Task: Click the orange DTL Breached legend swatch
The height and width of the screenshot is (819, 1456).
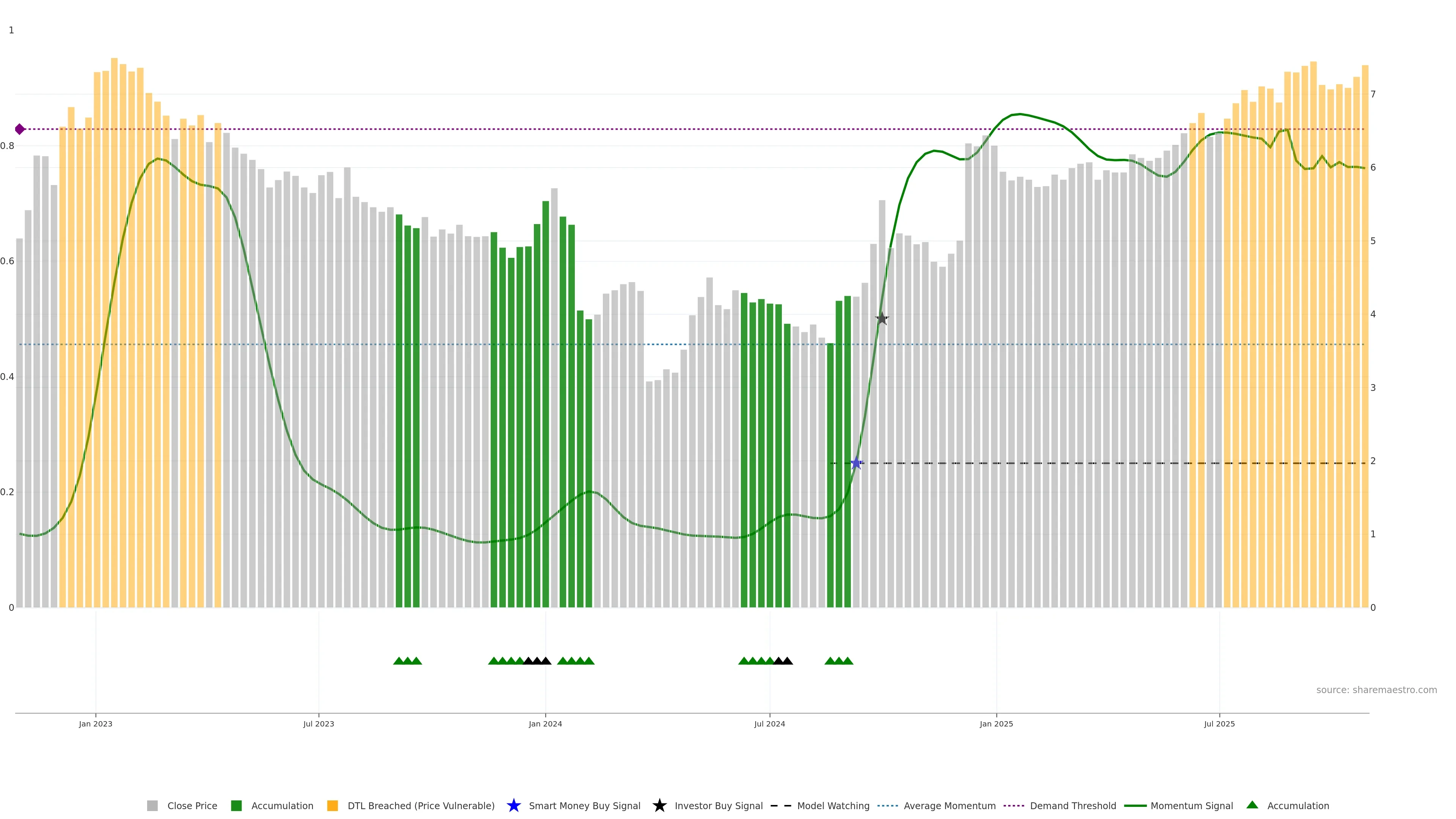Action: (333, 806)
